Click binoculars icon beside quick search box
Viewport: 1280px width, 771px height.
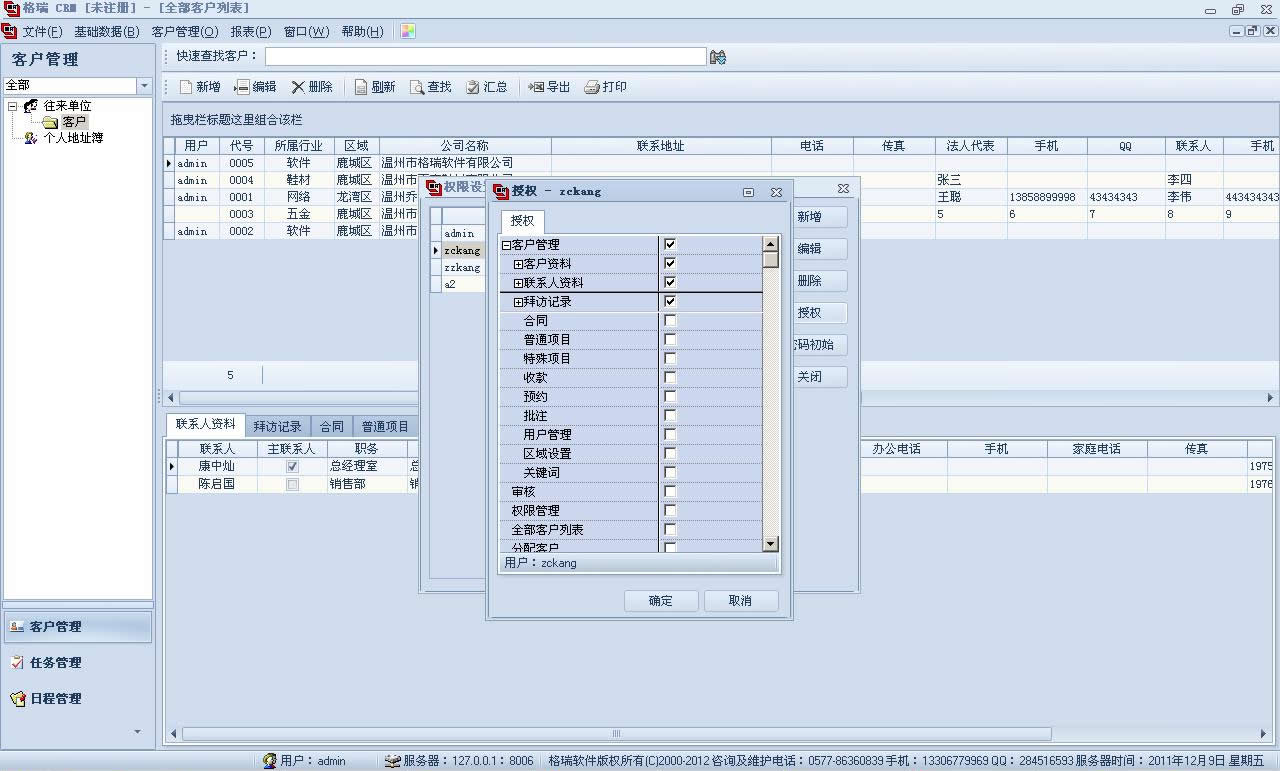point(717,57)
